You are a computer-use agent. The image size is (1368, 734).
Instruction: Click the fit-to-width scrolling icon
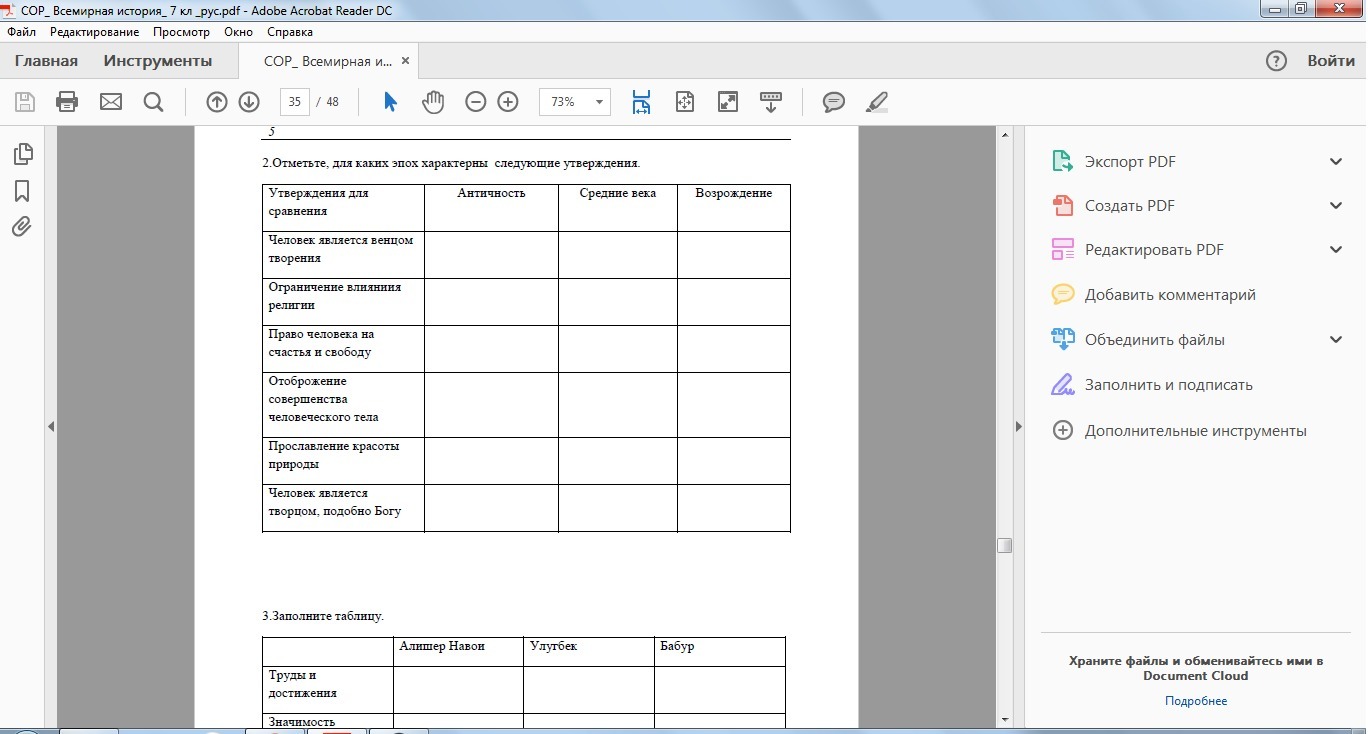pos(641,102)
